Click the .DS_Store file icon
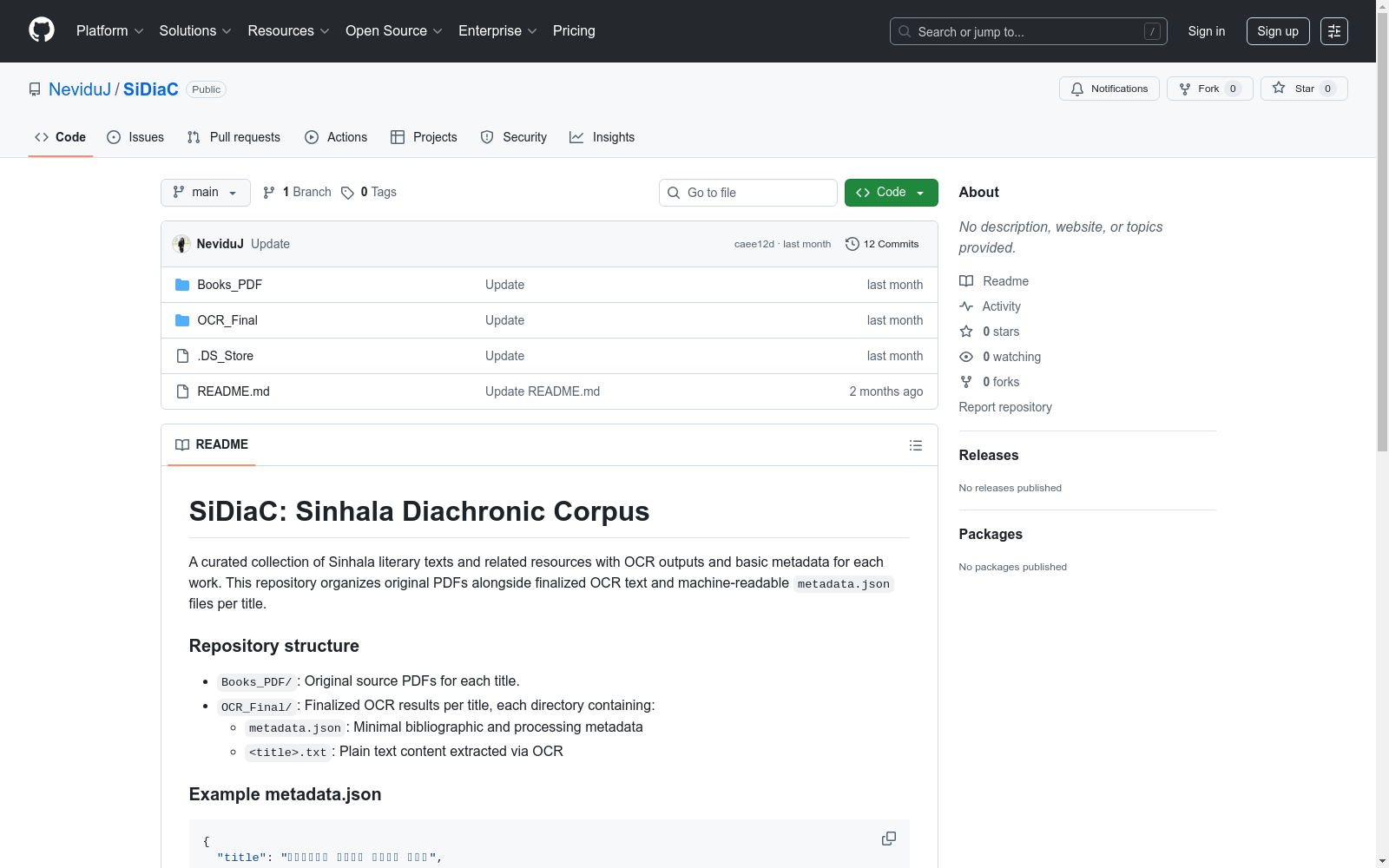Image resolution: width=1389 pixels, height=868 pixels. coord(182,356)
